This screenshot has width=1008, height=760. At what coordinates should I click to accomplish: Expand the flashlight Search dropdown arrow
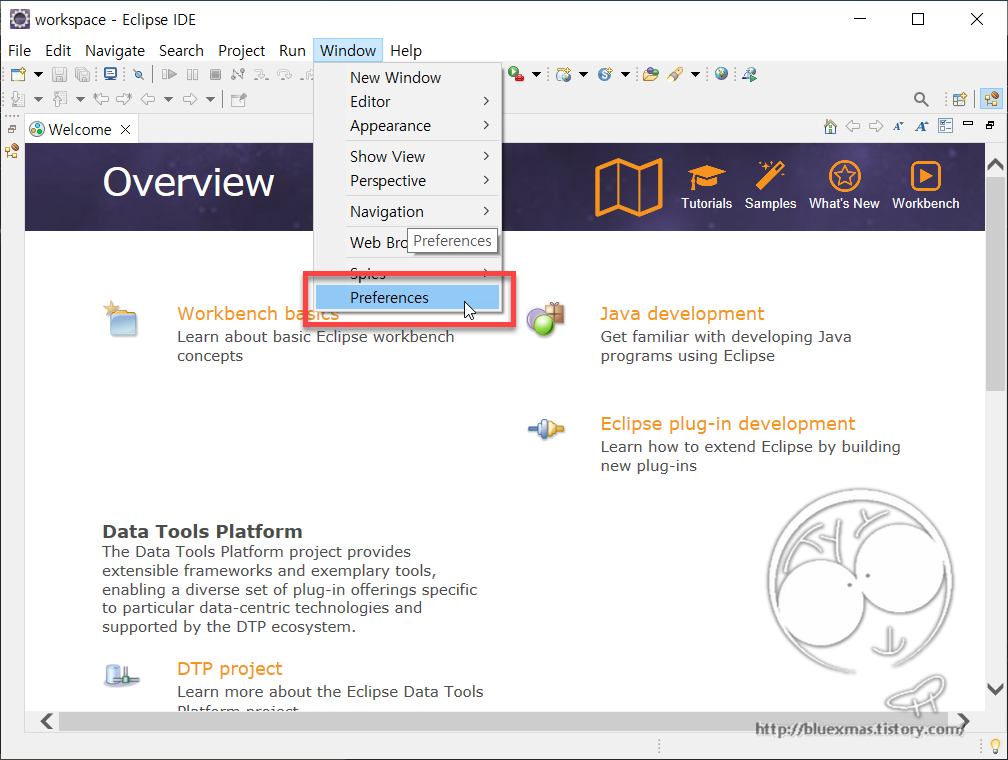(x=695, y=75)
